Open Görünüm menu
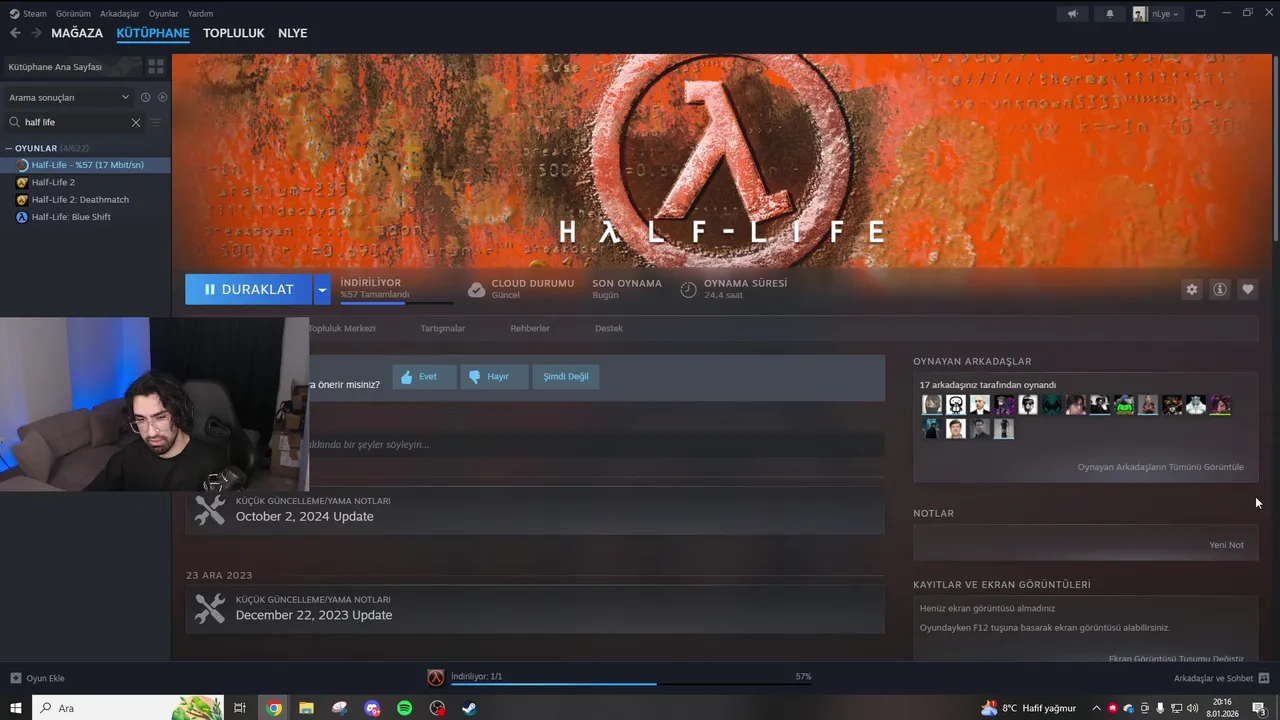 (x=73, y=14)
